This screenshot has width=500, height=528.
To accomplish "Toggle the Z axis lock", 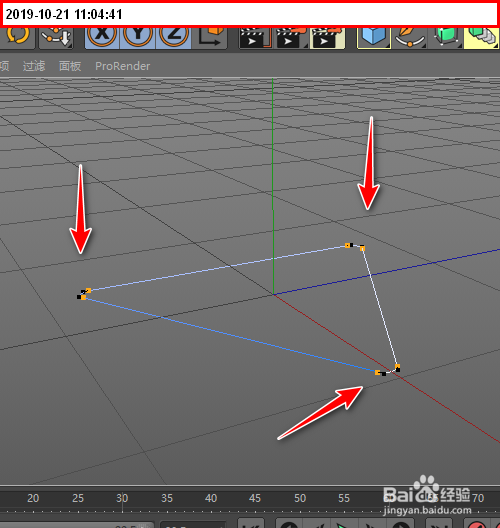I will 173,37.
